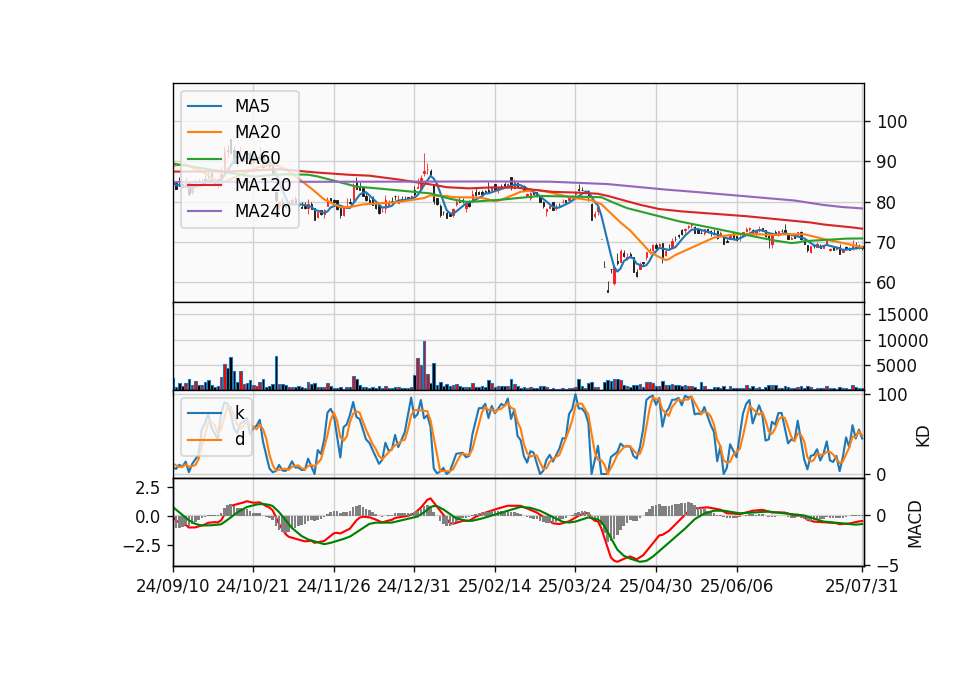The height and width of the screenshot is (690, 960).
Task: Click the MA120 legend label
Action: 263,184
